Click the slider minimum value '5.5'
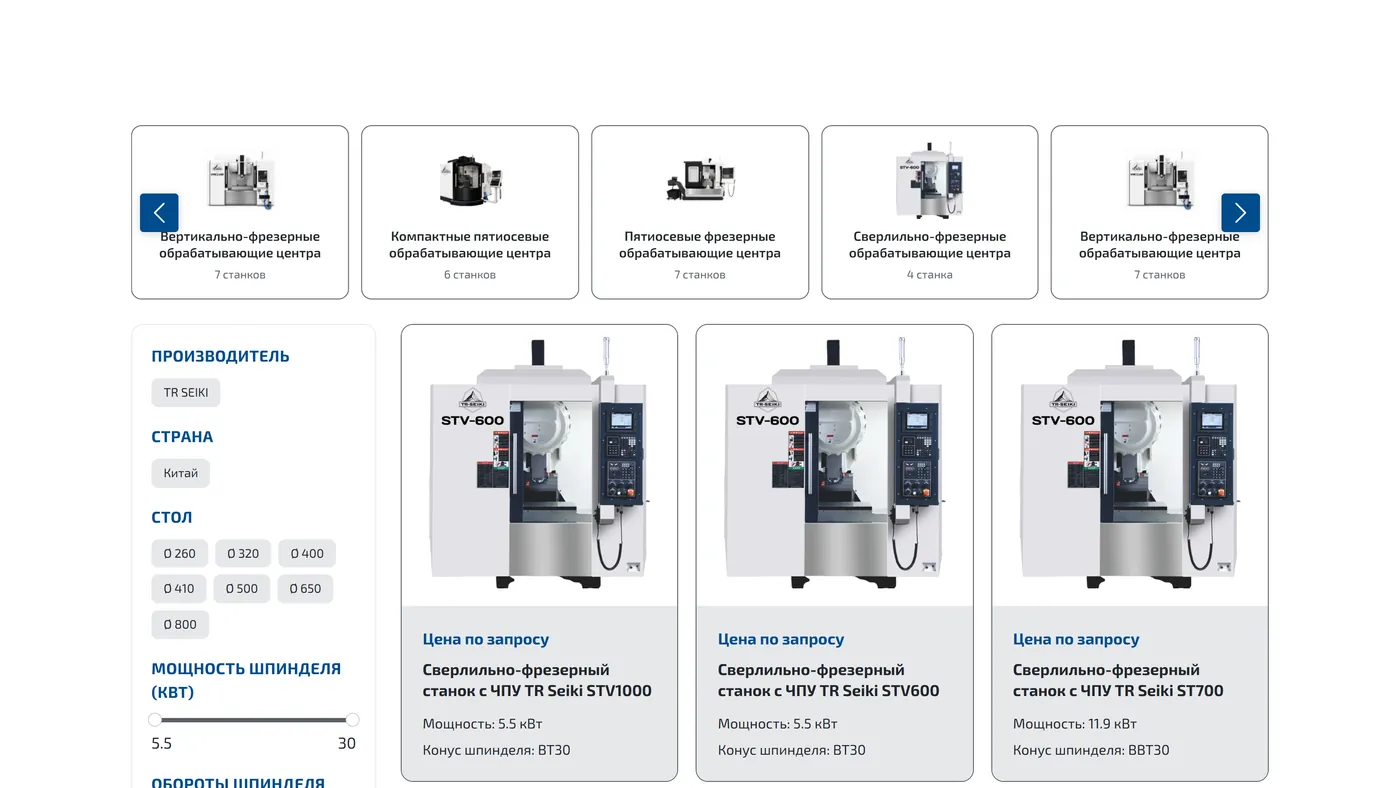Viewport: 1400px width, 788px height. tap(162, 743)
